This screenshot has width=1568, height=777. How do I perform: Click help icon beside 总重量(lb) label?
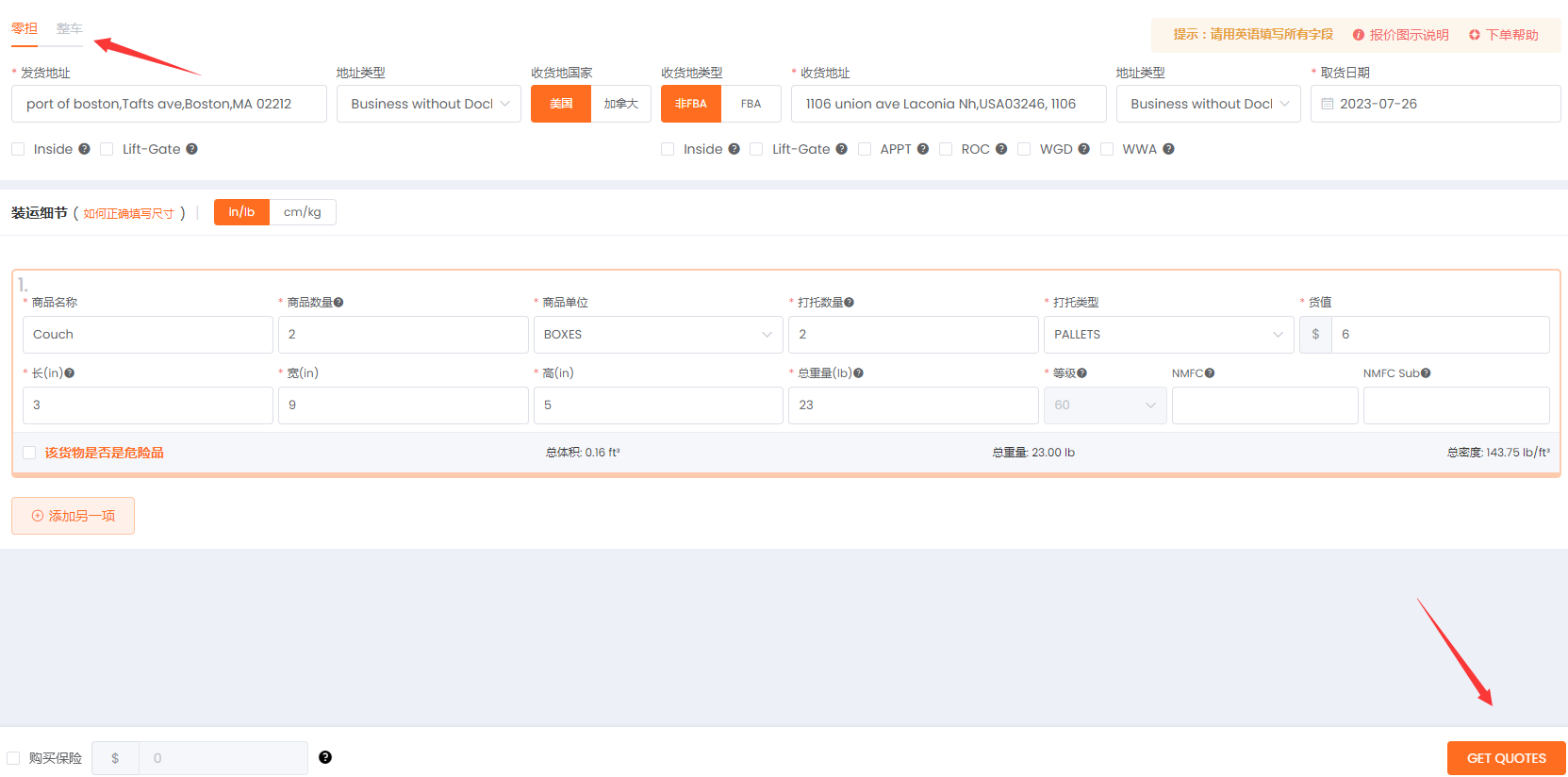(x=858, y=373)
